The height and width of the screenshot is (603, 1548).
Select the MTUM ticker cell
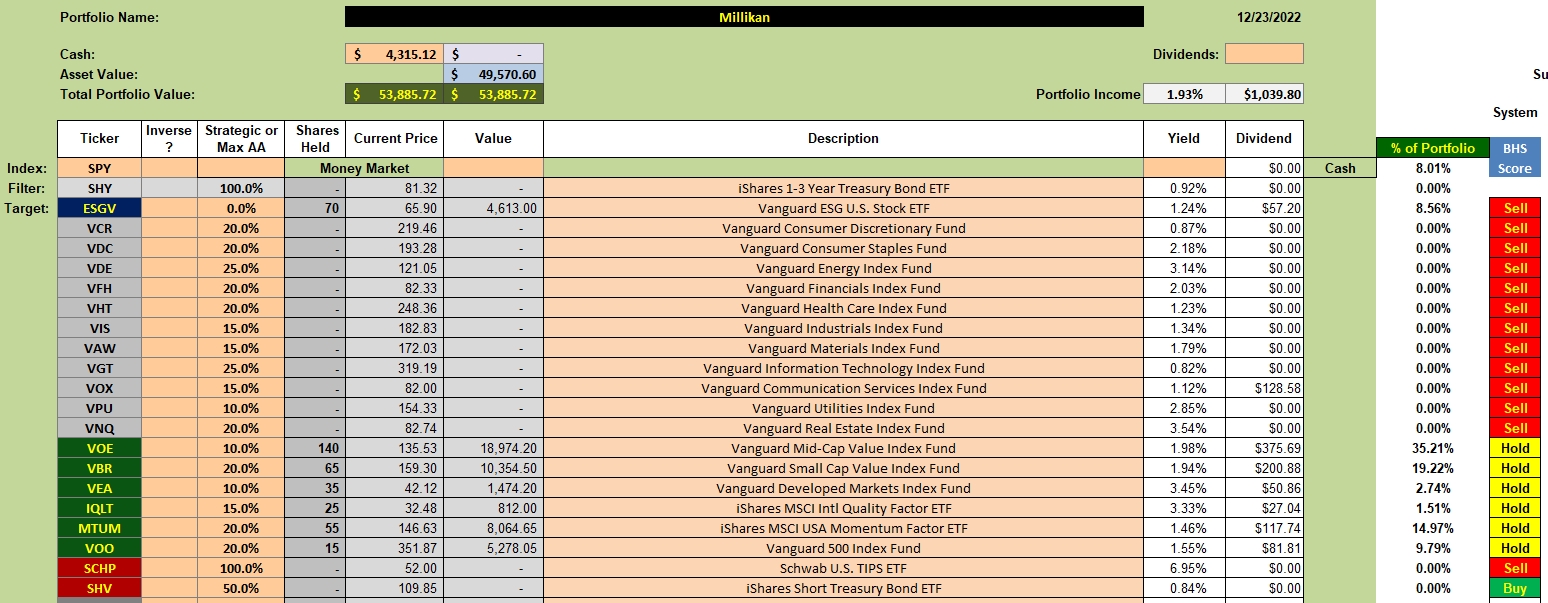(99, 528)
